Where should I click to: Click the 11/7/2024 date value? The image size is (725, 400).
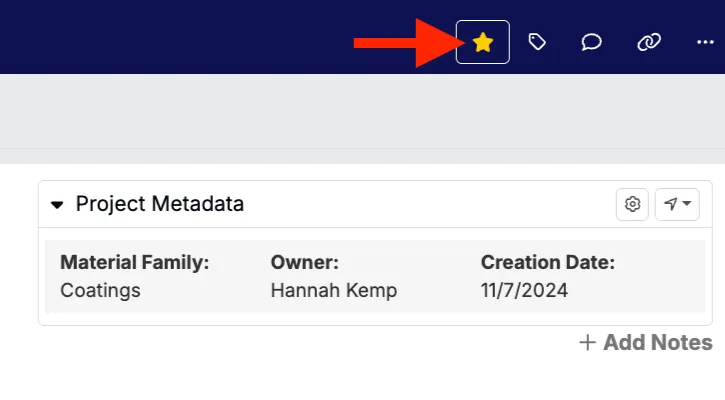pos(522,291)
